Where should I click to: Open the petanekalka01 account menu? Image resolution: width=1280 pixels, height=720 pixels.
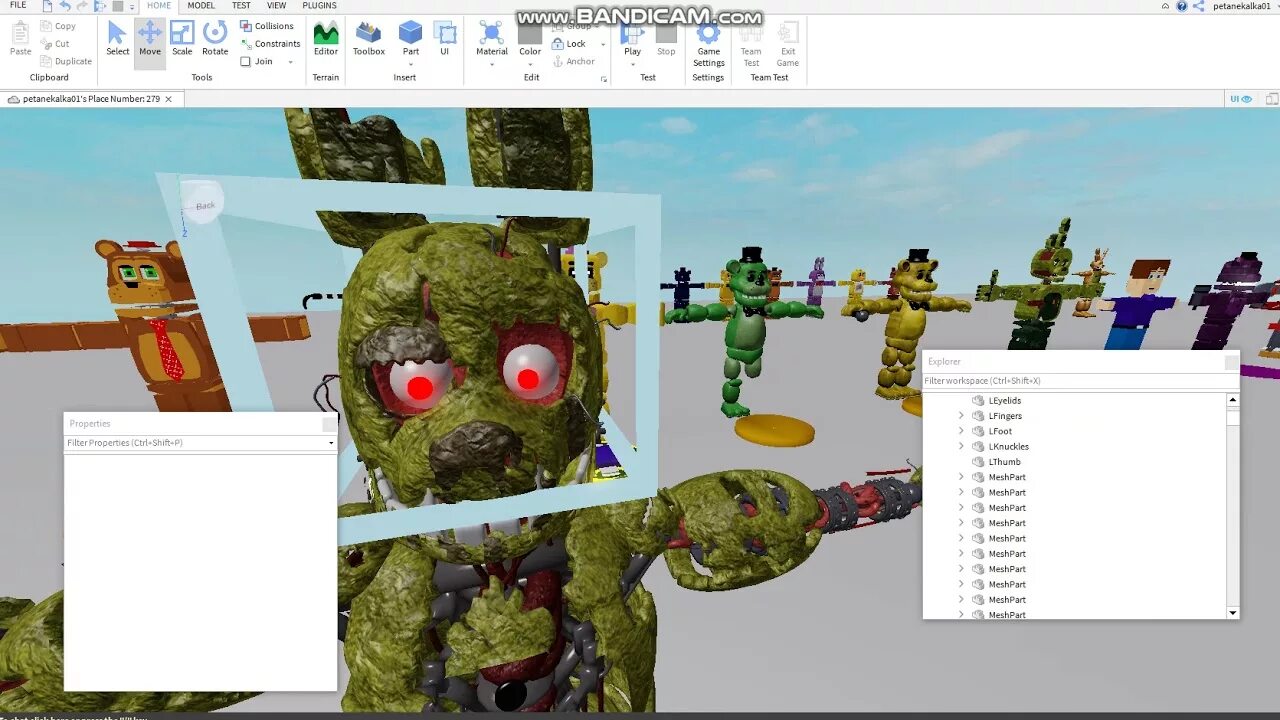click(x=1241, y=6)
